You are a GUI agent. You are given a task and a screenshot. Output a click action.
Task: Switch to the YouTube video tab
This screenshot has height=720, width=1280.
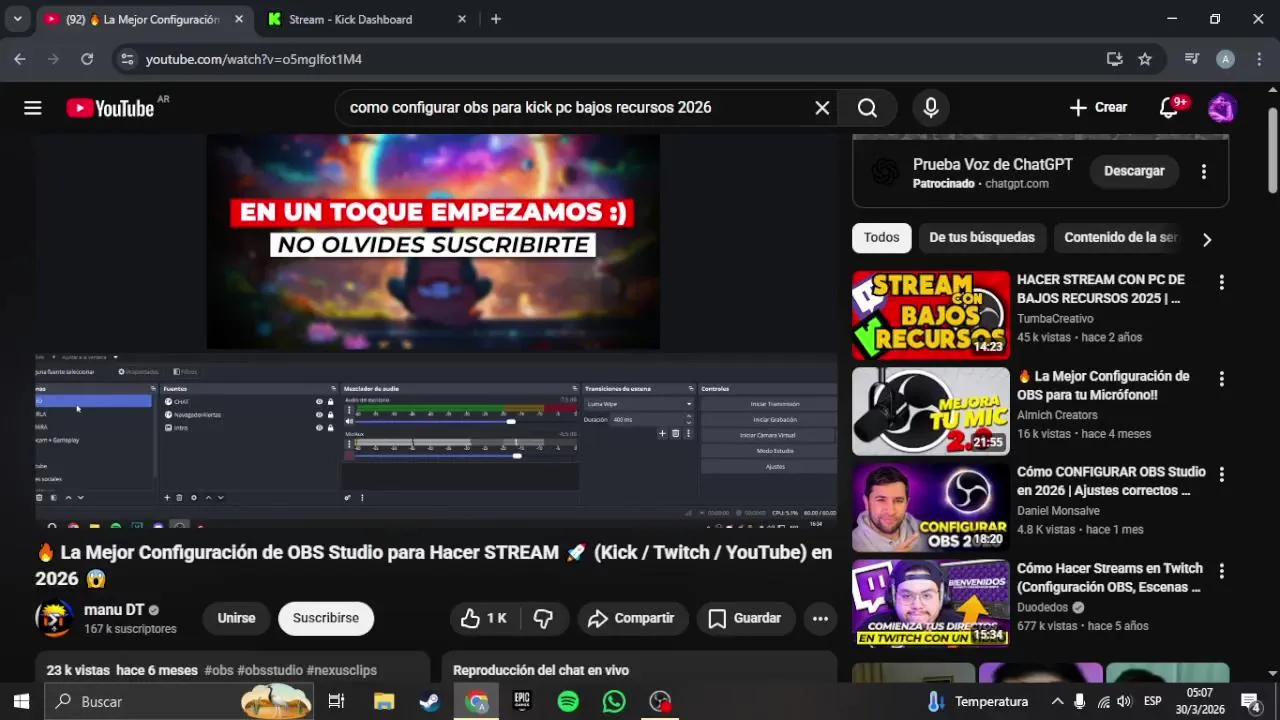tap(144, 19)
